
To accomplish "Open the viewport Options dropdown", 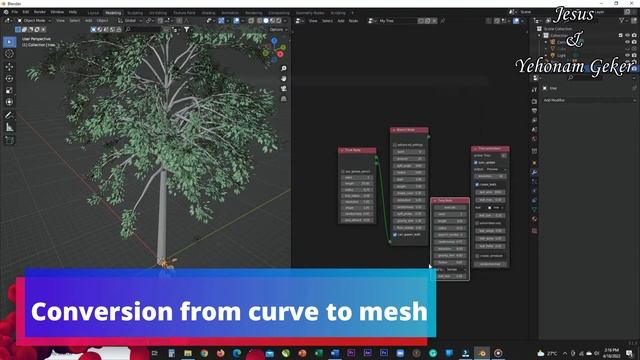I will click(278, 29).
